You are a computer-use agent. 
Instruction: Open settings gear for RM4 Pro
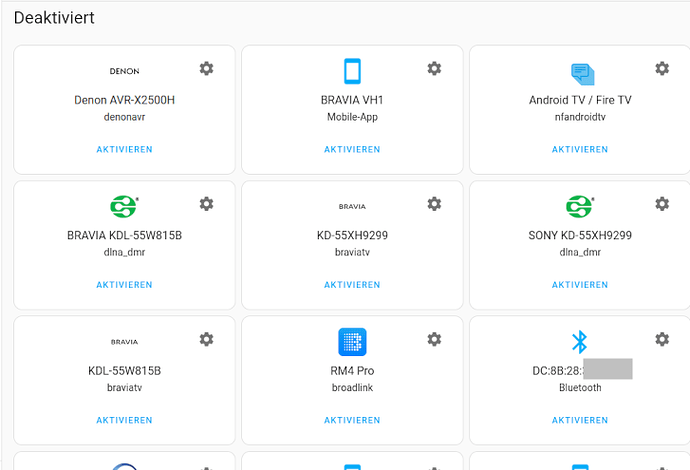pos(434,339)
